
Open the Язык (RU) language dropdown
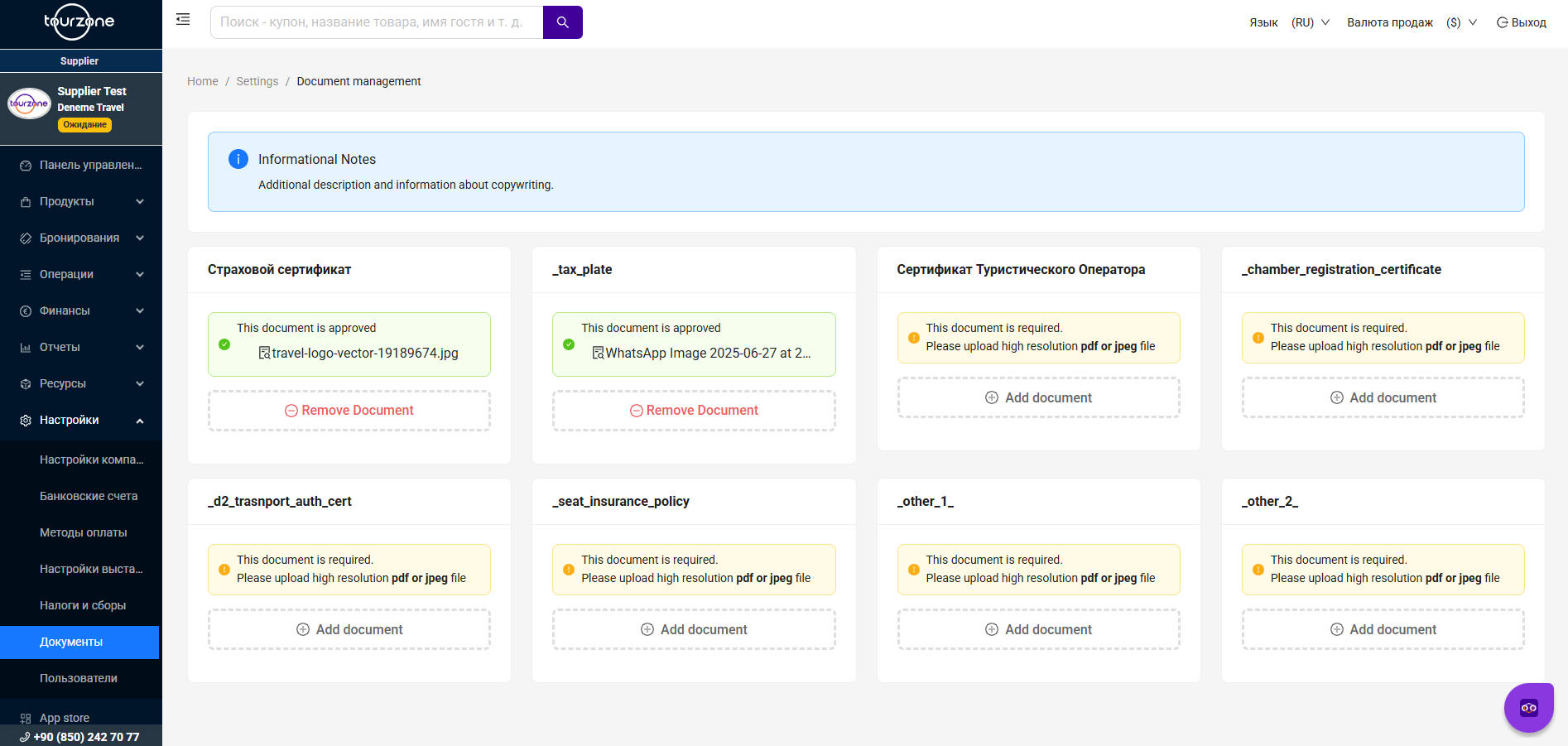1310,22
